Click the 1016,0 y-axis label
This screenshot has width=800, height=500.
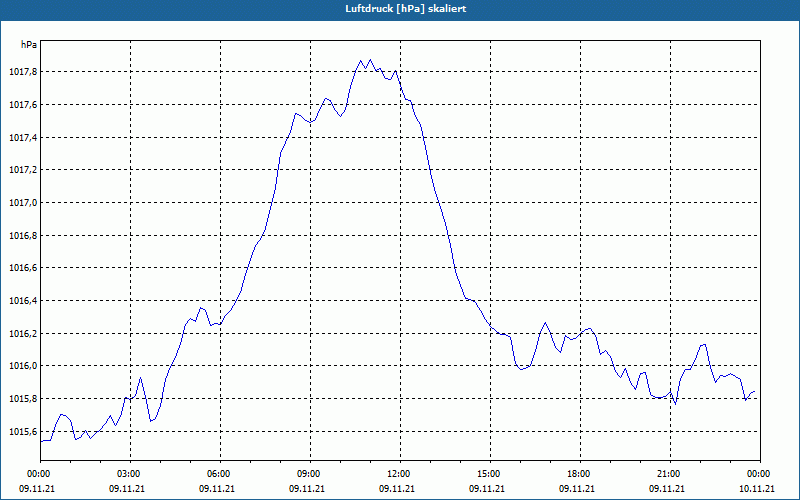point(23,366)
